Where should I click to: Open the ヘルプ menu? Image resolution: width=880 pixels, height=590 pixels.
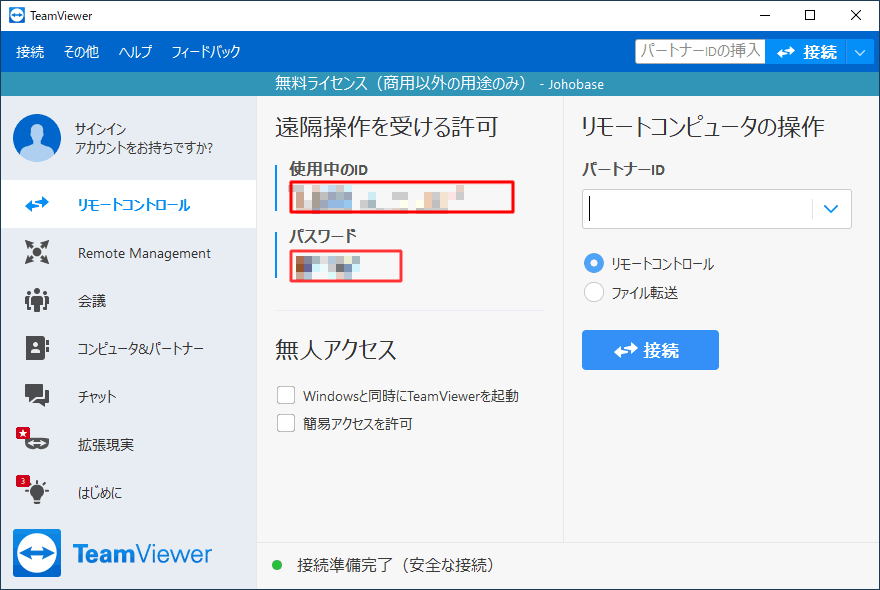(135, 52)
